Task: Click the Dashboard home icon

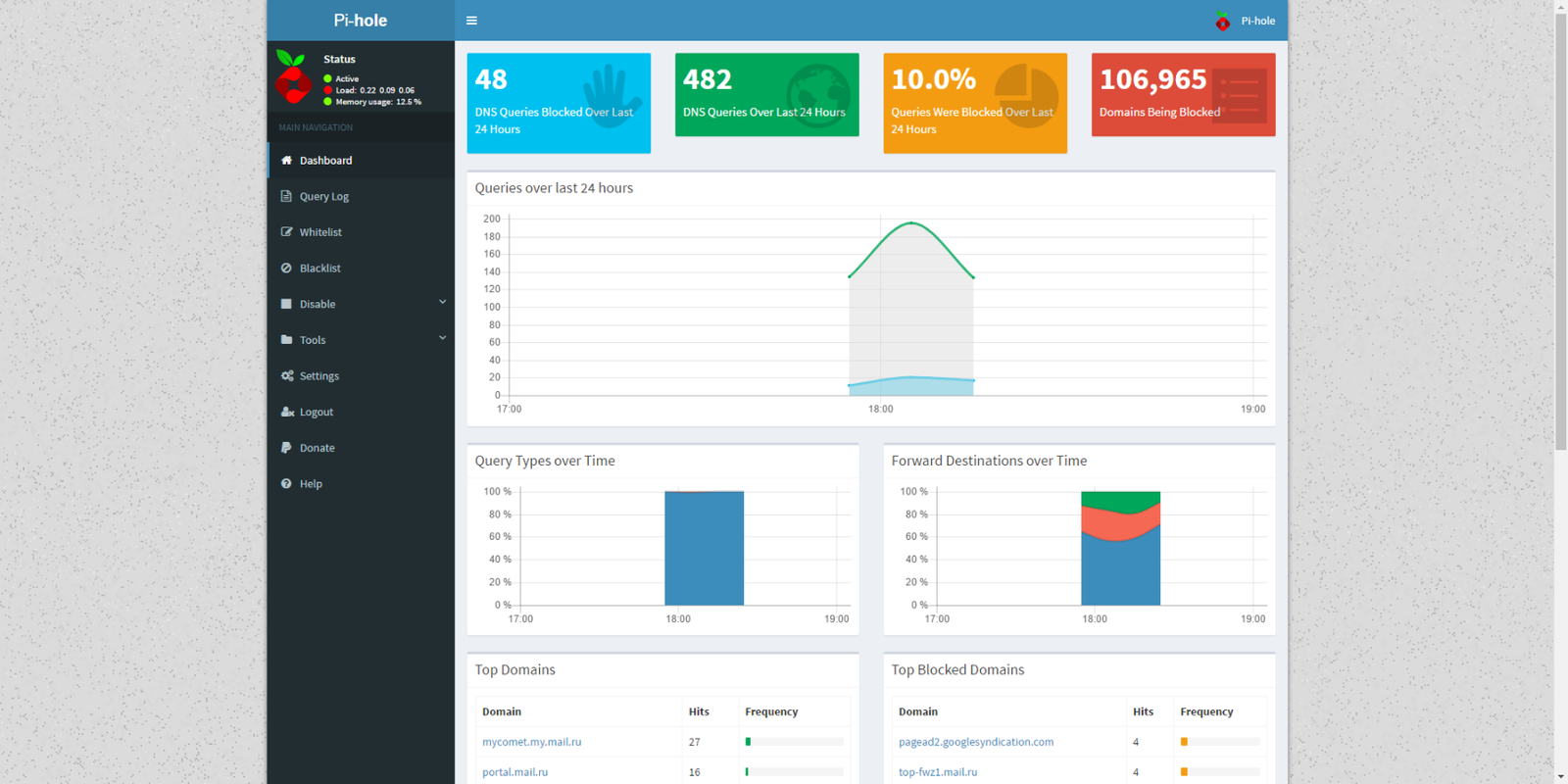Action: (286, 161)
